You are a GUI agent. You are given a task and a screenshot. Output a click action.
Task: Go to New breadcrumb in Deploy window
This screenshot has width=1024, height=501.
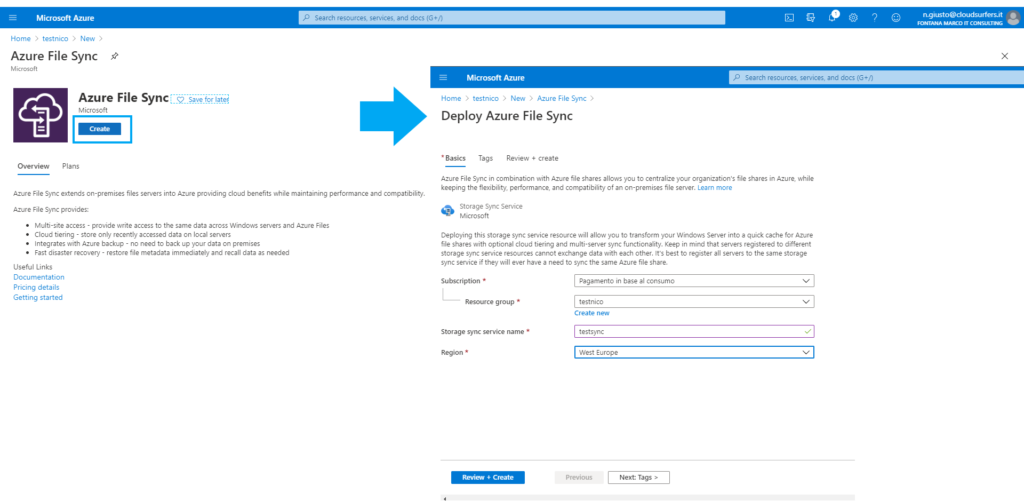coord(518,98)
